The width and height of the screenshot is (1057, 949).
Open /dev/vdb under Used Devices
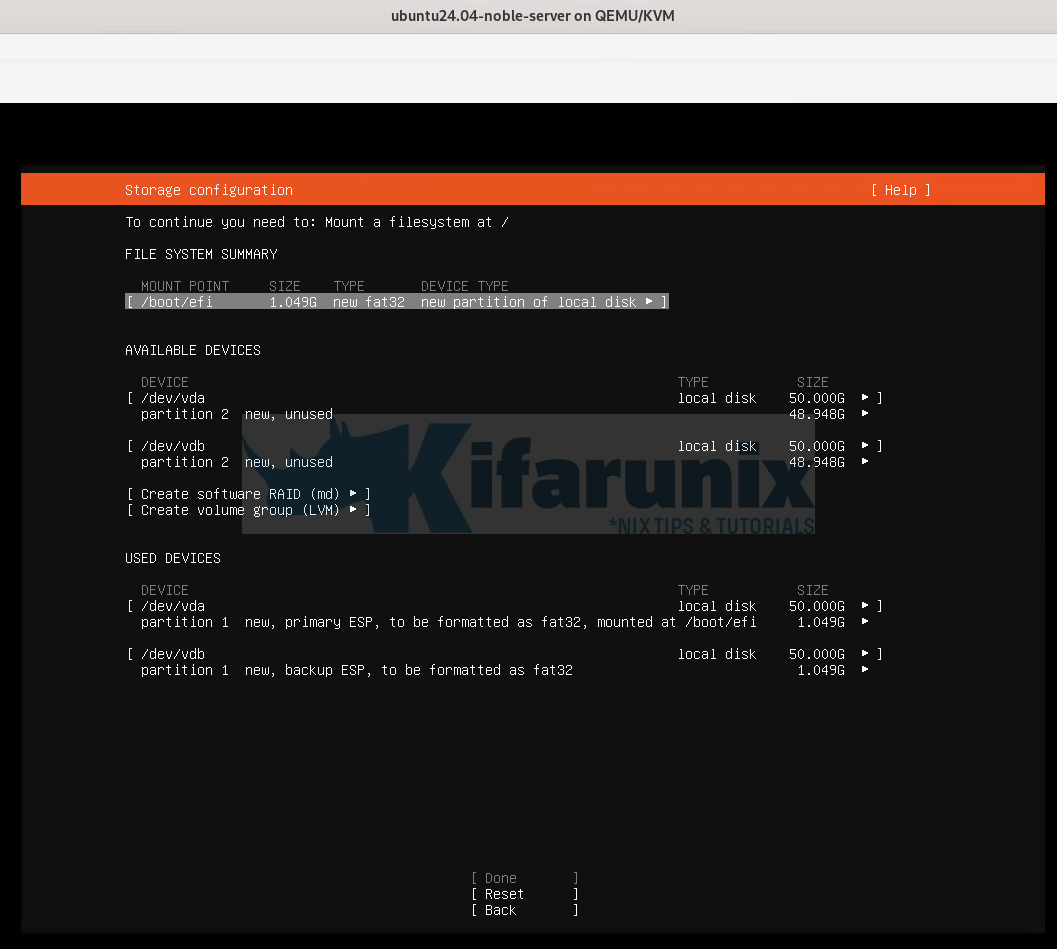[x=505, y=654]
